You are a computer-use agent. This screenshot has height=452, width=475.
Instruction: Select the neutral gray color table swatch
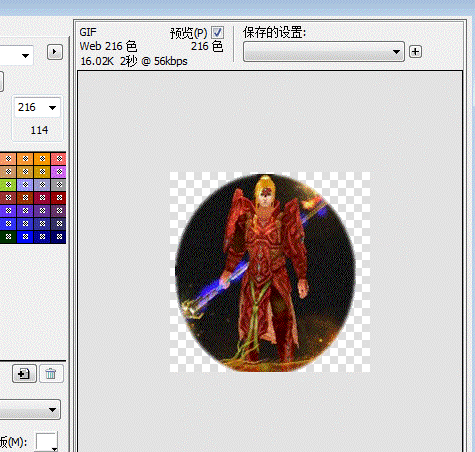59,185
